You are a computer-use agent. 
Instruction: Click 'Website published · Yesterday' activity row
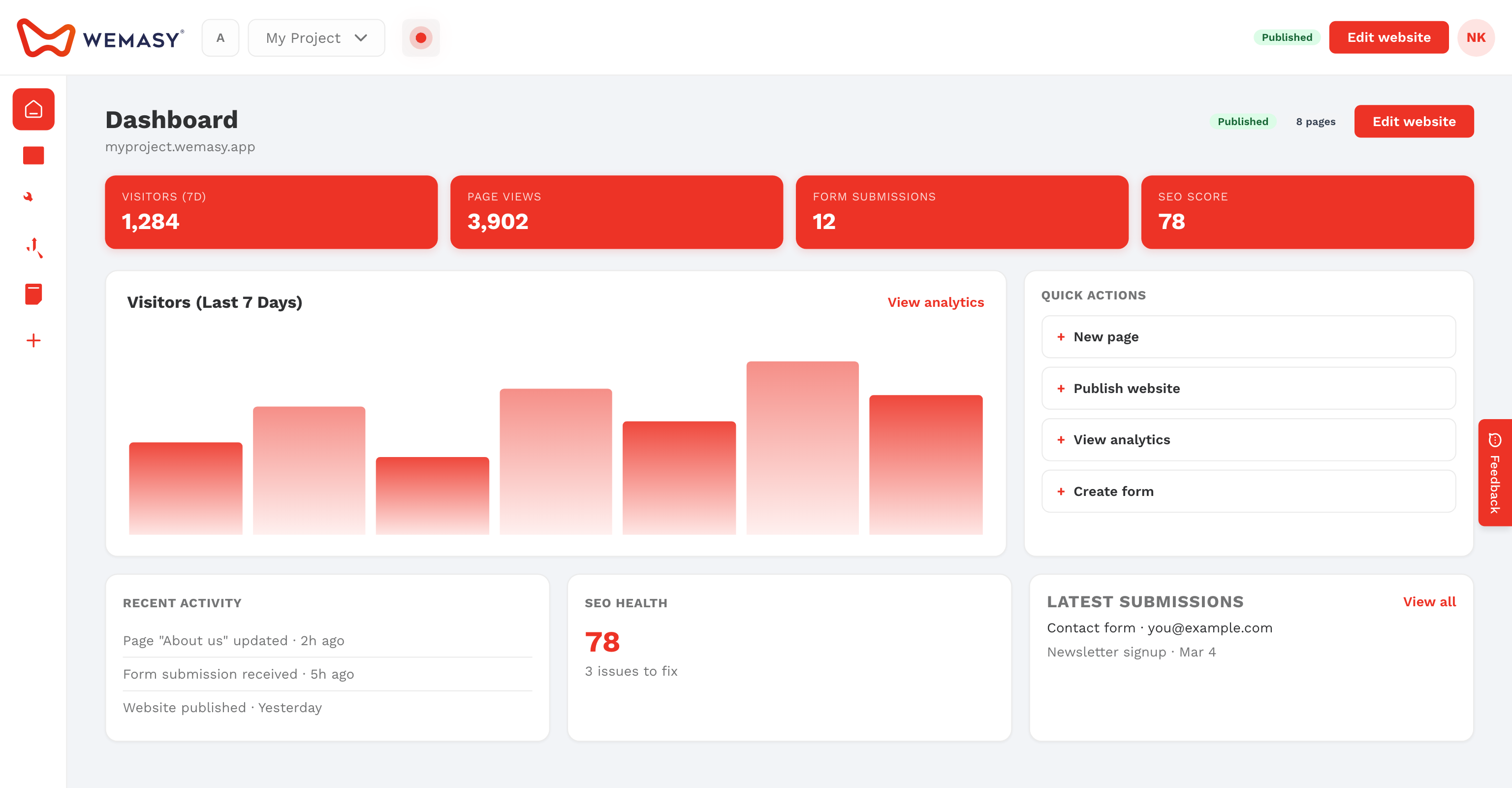click(327, 708)
